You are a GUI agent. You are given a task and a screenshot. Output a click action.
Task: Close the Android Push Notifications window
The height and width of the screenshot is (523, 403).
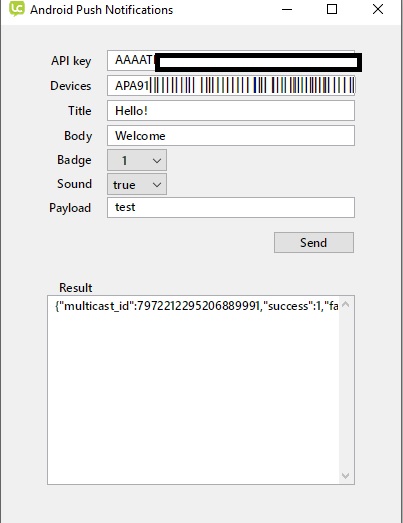point(378,9)
